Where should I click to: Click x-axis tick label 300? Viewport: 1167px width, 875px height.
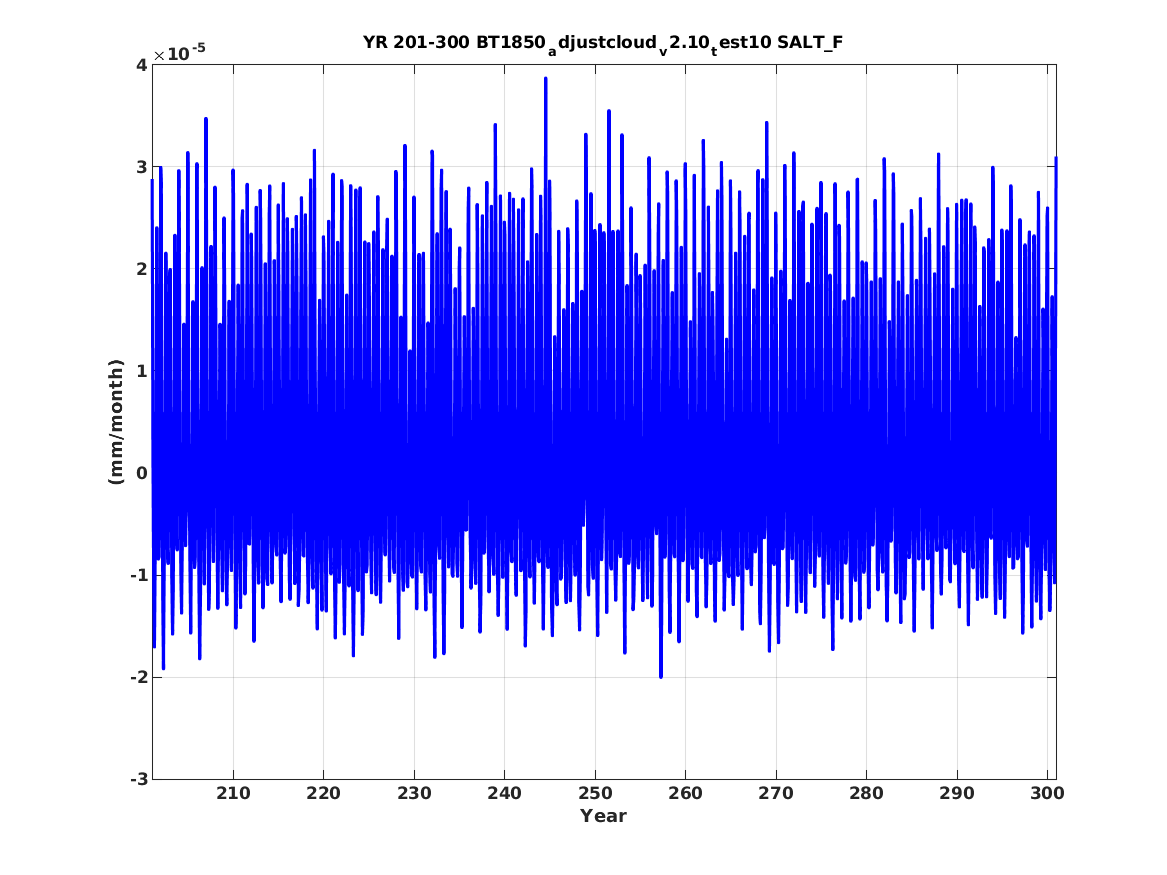coord(1047,794)
